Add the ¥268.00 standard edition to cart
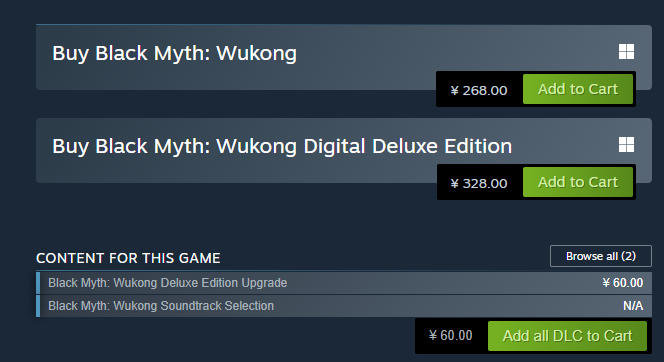The image size is (664, 362). pyautogui.click(x=578, y=89)
